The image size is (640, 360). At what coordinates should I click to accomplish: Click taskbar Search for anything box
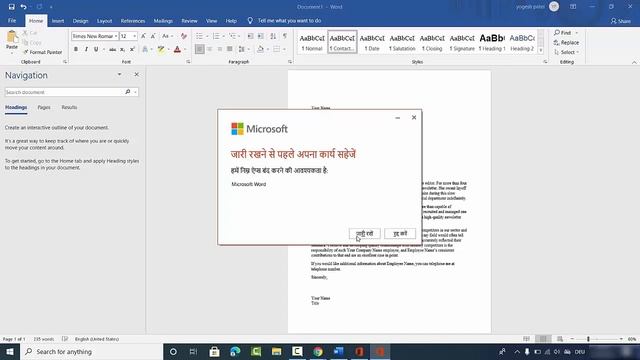pos(91,351)
